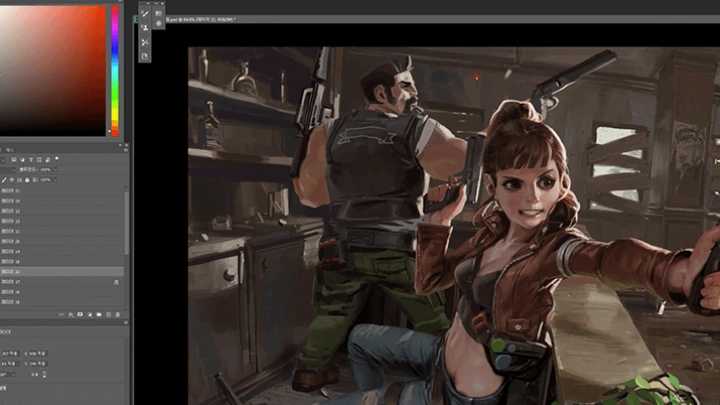Viewport: 720px width, 405px height.
Task: Open the layer opacity 100% dropdown
Action: [56, 169]
